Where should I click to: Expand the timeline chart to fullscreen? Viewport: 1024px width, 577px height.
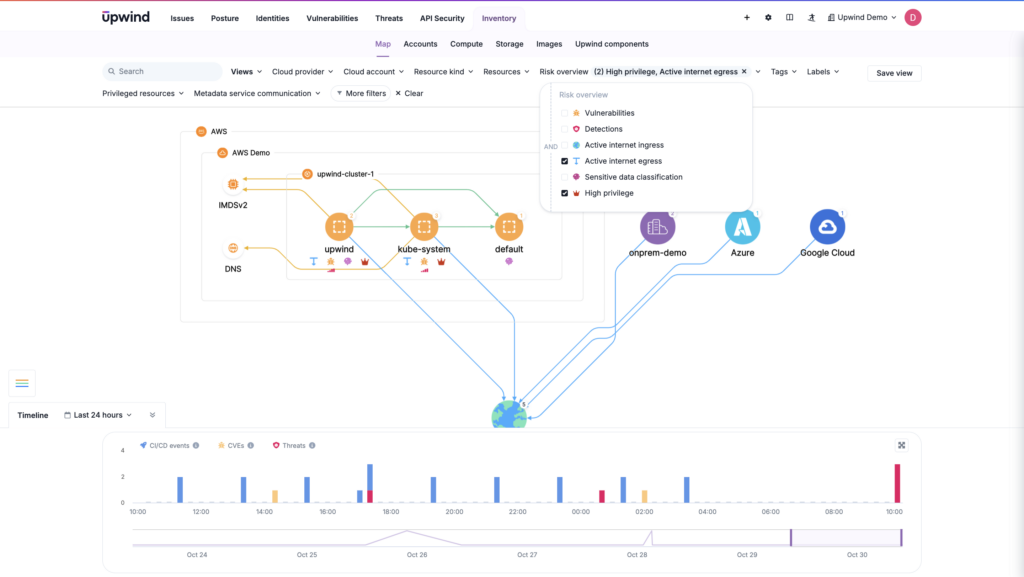pos(901,445)
